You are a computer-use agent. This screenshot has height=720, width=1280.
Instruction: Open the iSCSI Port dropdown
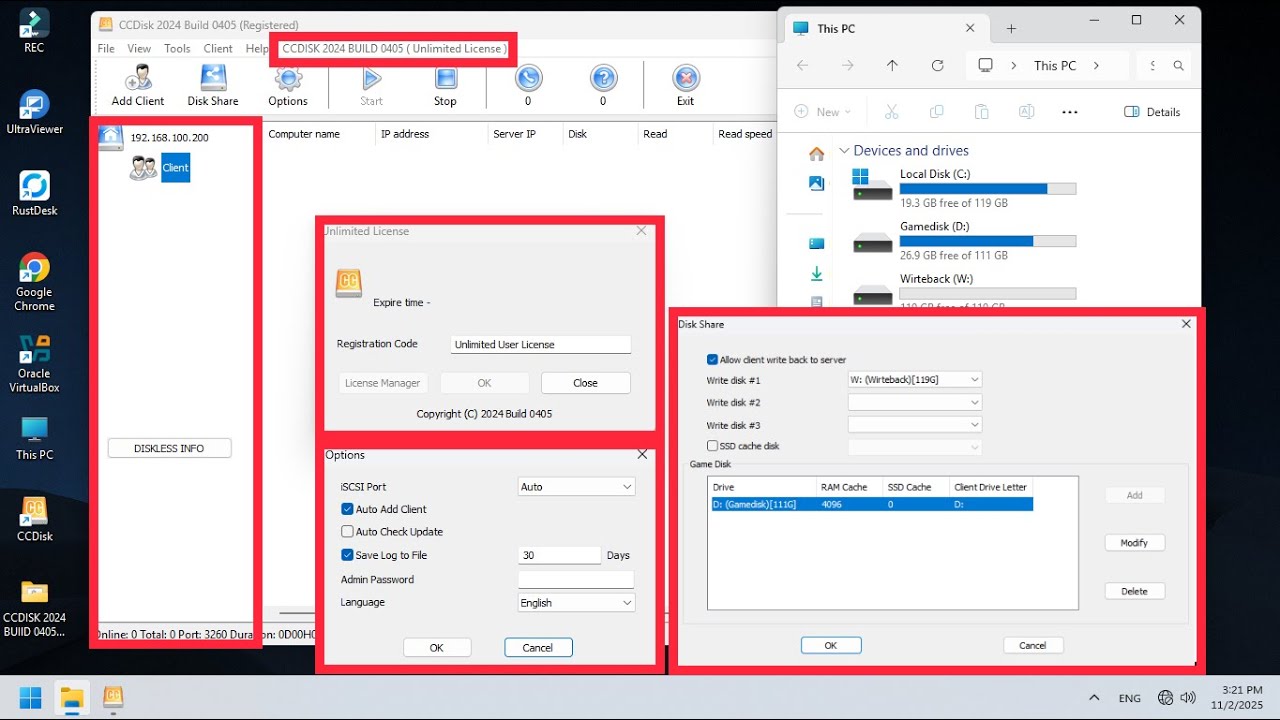(x=576, y=487)
